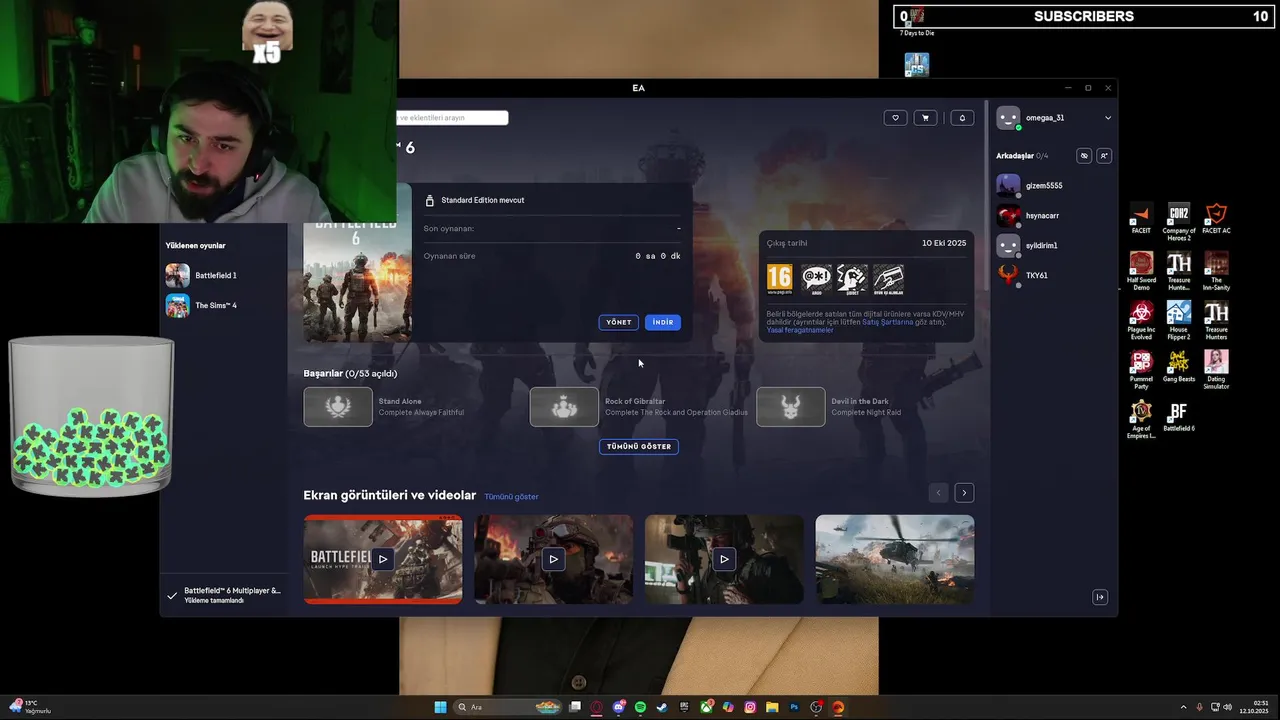Open Pummel Party desktop shortcut
This screenshot has width=1280, height=720.
[1141, 369]
